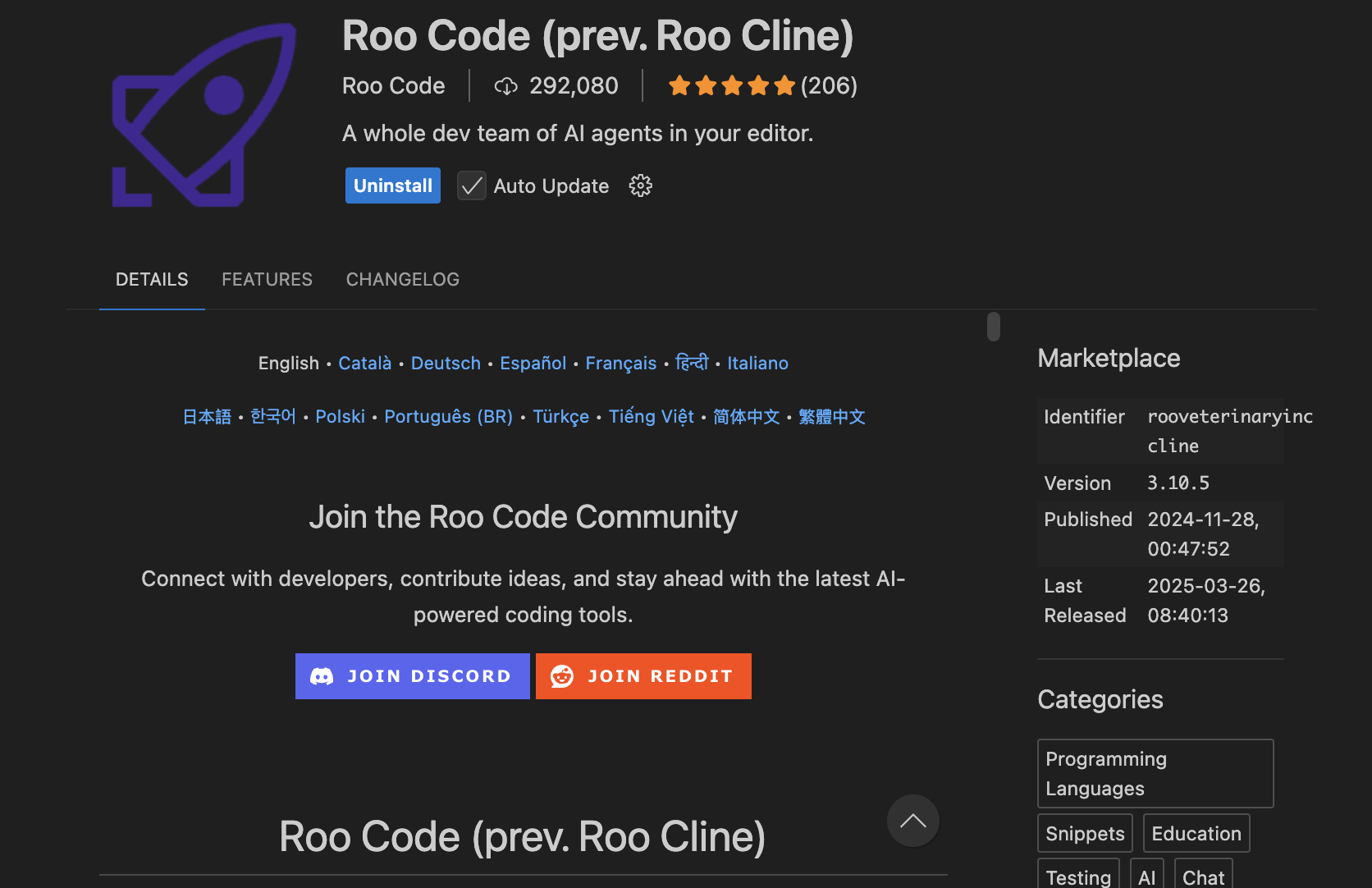Click the scroll-to-top arrow button
The width and height of the screenshot is (1372, 888).
[x=912, y=821]
